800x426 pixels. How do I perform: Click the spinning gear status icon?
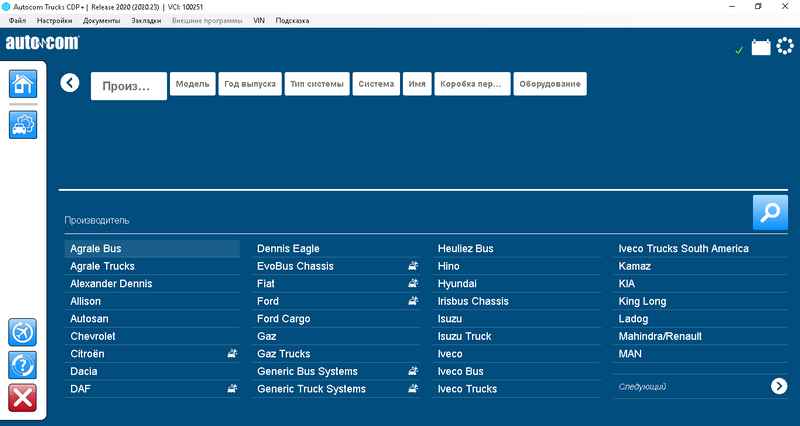(785, 46)
